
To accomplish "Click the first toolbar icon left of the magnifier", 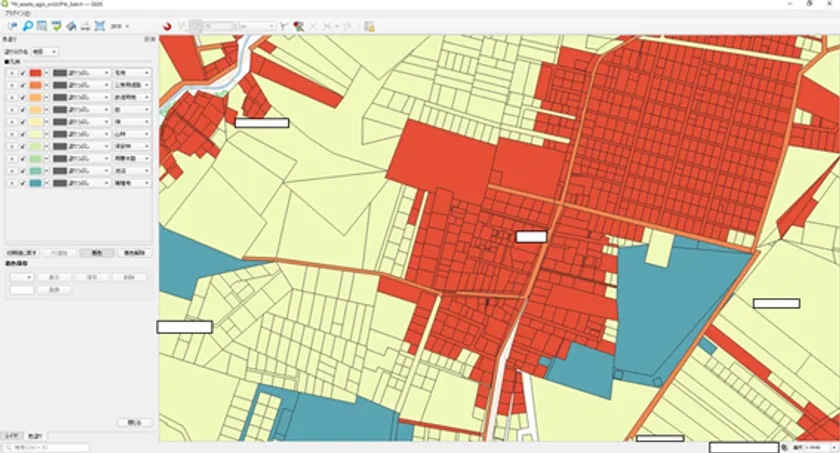I will pyautogui.click(x=13, y=26).
